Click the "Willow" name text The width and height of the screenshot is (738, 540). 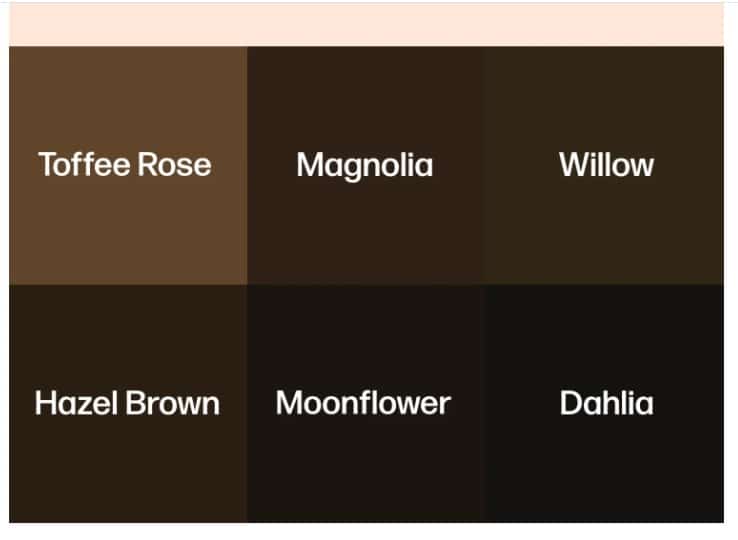pyautogui.click(x=606, y=164)
